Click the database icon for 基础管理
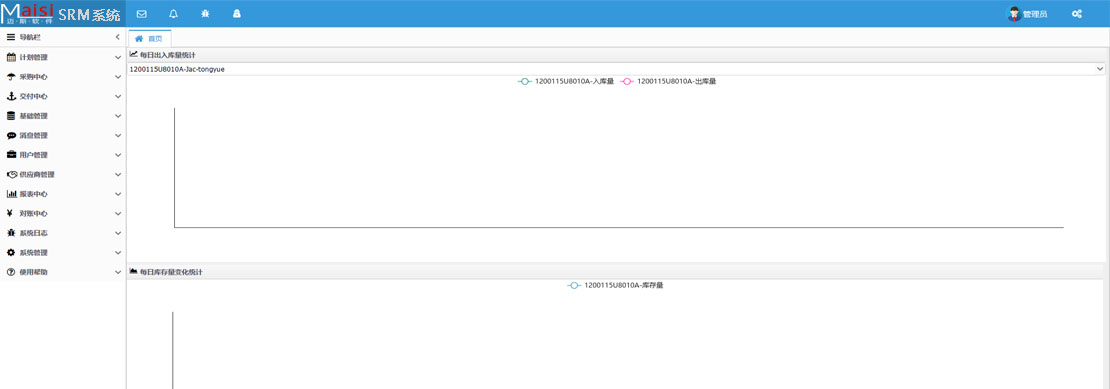The width and height of the screenshot is (1110, 389). pyautogui.click(x=11, y=115)
